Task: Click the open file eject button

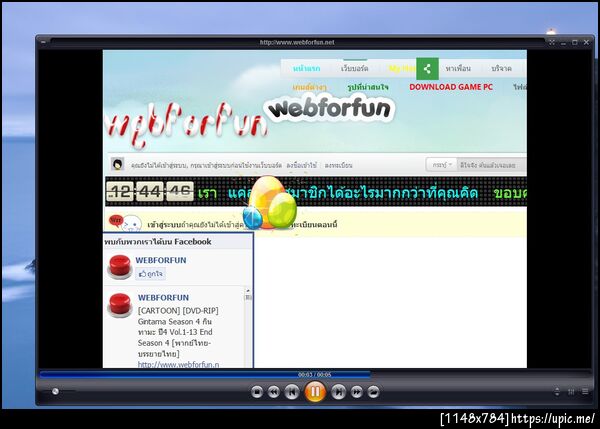Action: click(x=373, y=392)
